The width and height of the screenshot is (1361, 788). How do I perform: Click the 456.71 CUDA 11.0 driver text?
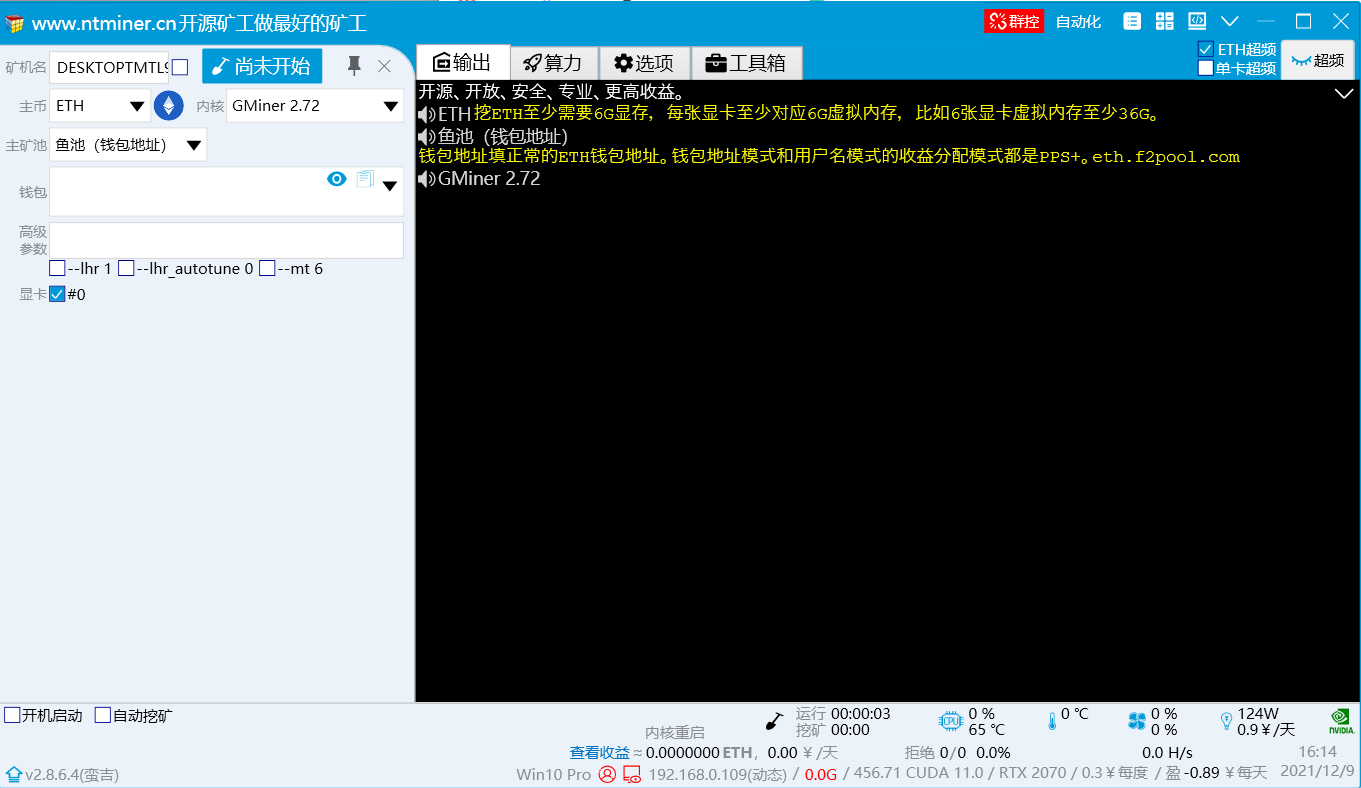(x=918, y=774)
